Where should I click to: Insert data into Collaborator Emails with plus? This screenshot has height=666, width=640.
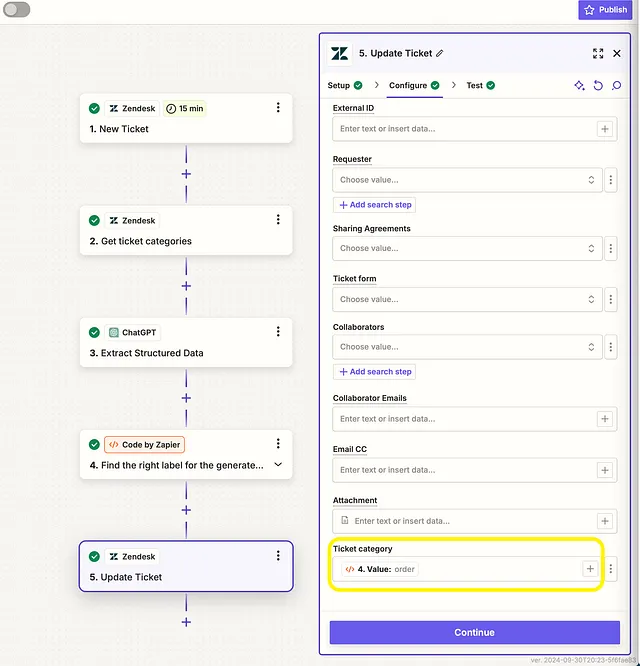pyautogui.click(x=605, y=419)
